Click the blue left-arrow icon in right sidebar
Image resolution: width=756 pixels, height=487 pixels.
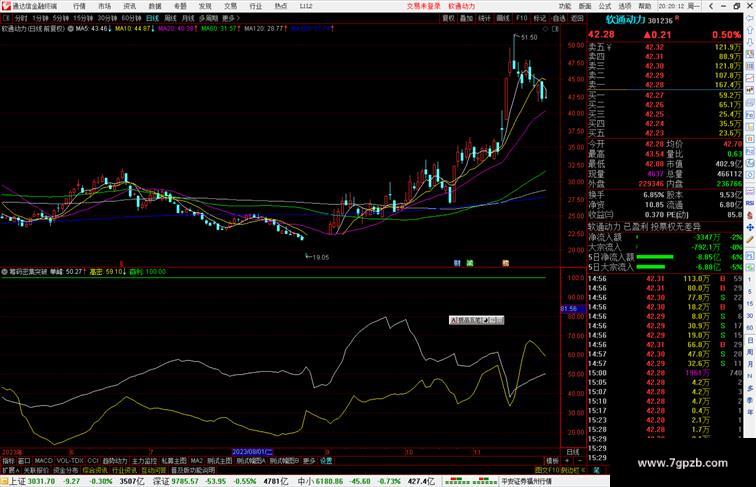(x=750, y=18)
